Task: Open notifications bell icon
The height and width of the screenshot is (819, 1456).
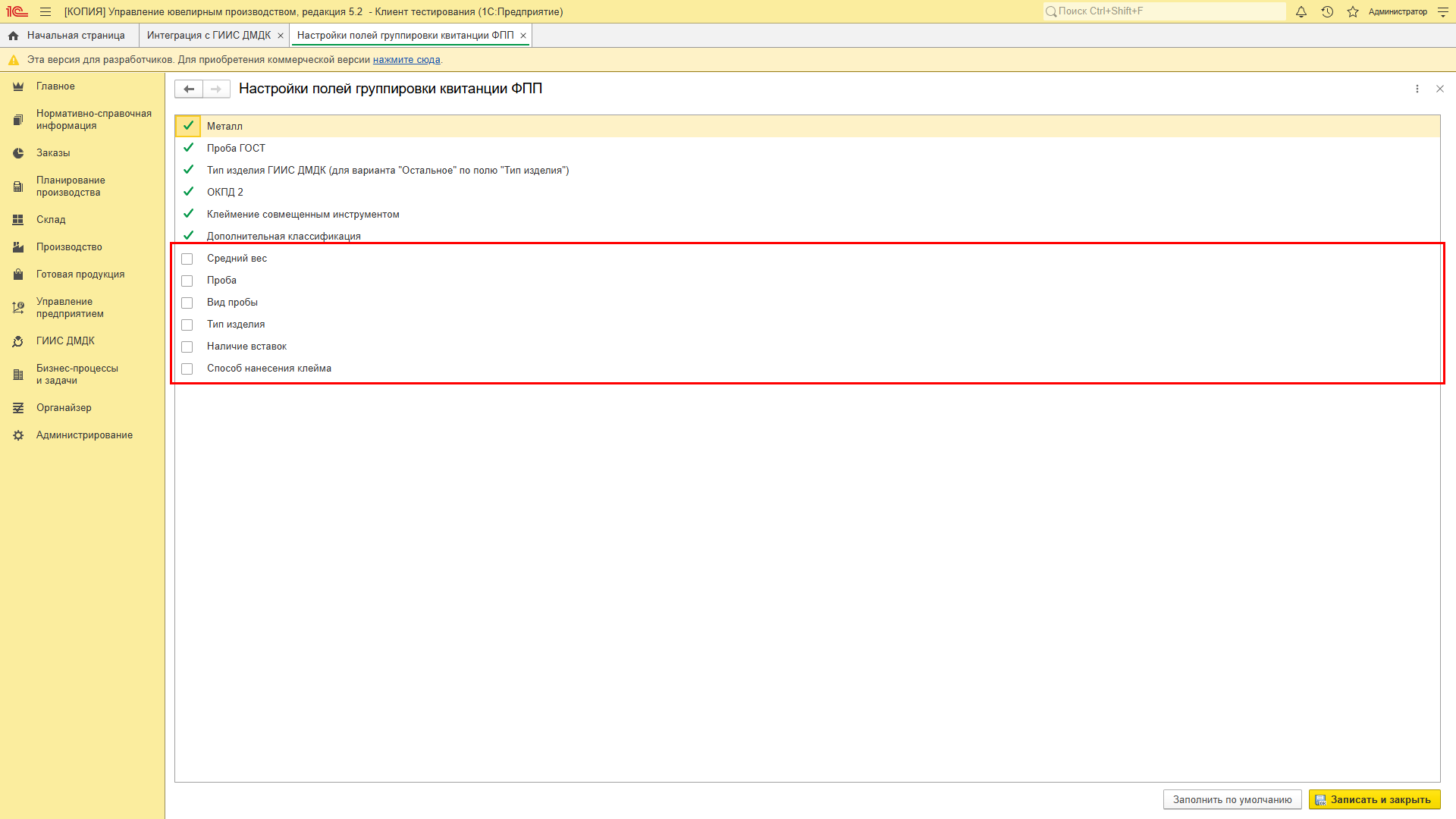Action: tap(1301, 11)
